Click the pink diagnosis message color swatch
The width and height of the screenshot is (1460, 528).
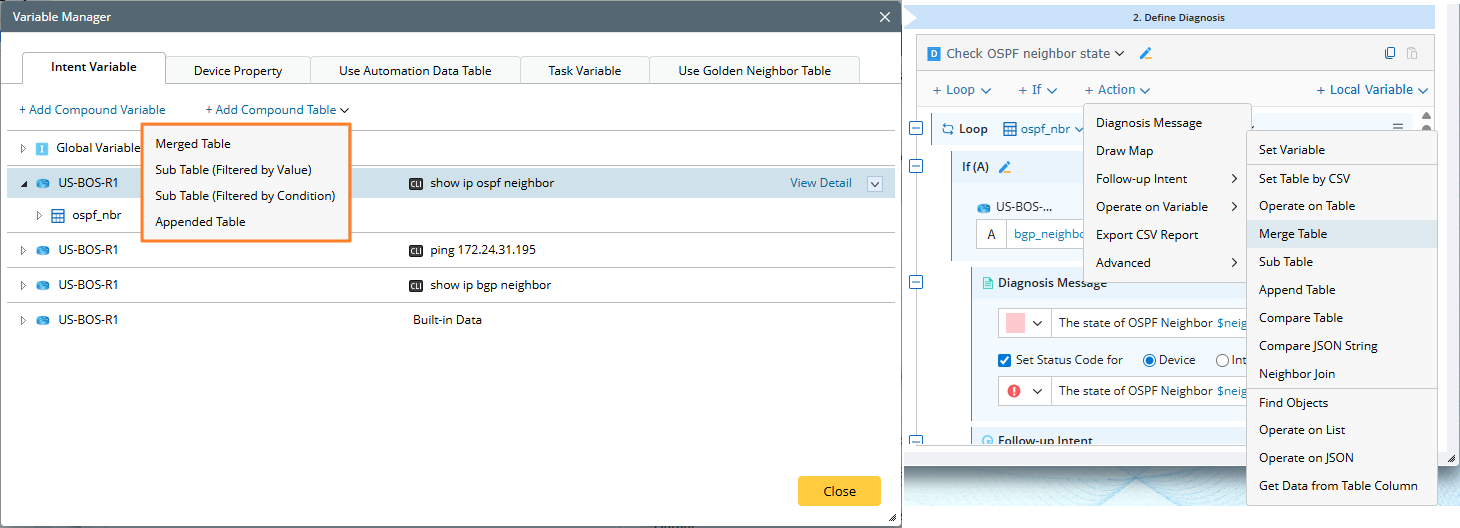click(x=1014, y=323)
